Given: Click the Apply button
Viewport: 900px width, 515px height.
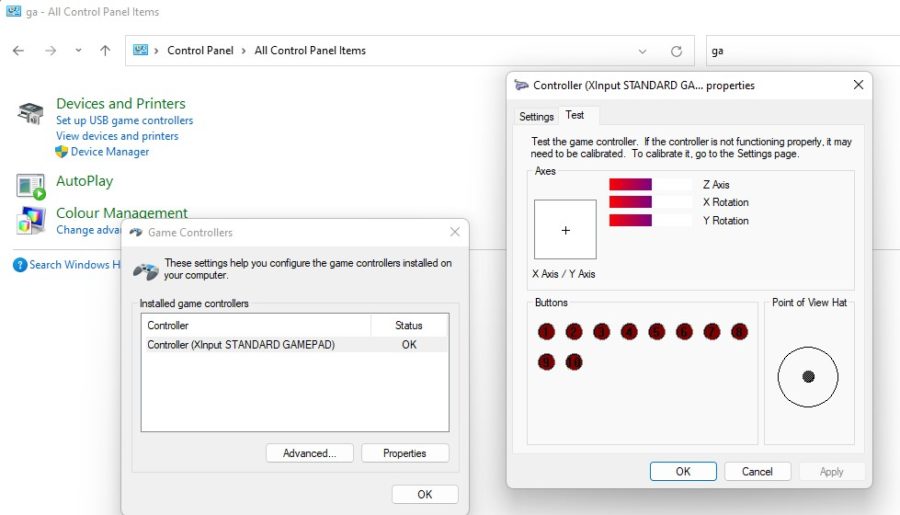Looking at the screenshot, I should tap(831, 471).
